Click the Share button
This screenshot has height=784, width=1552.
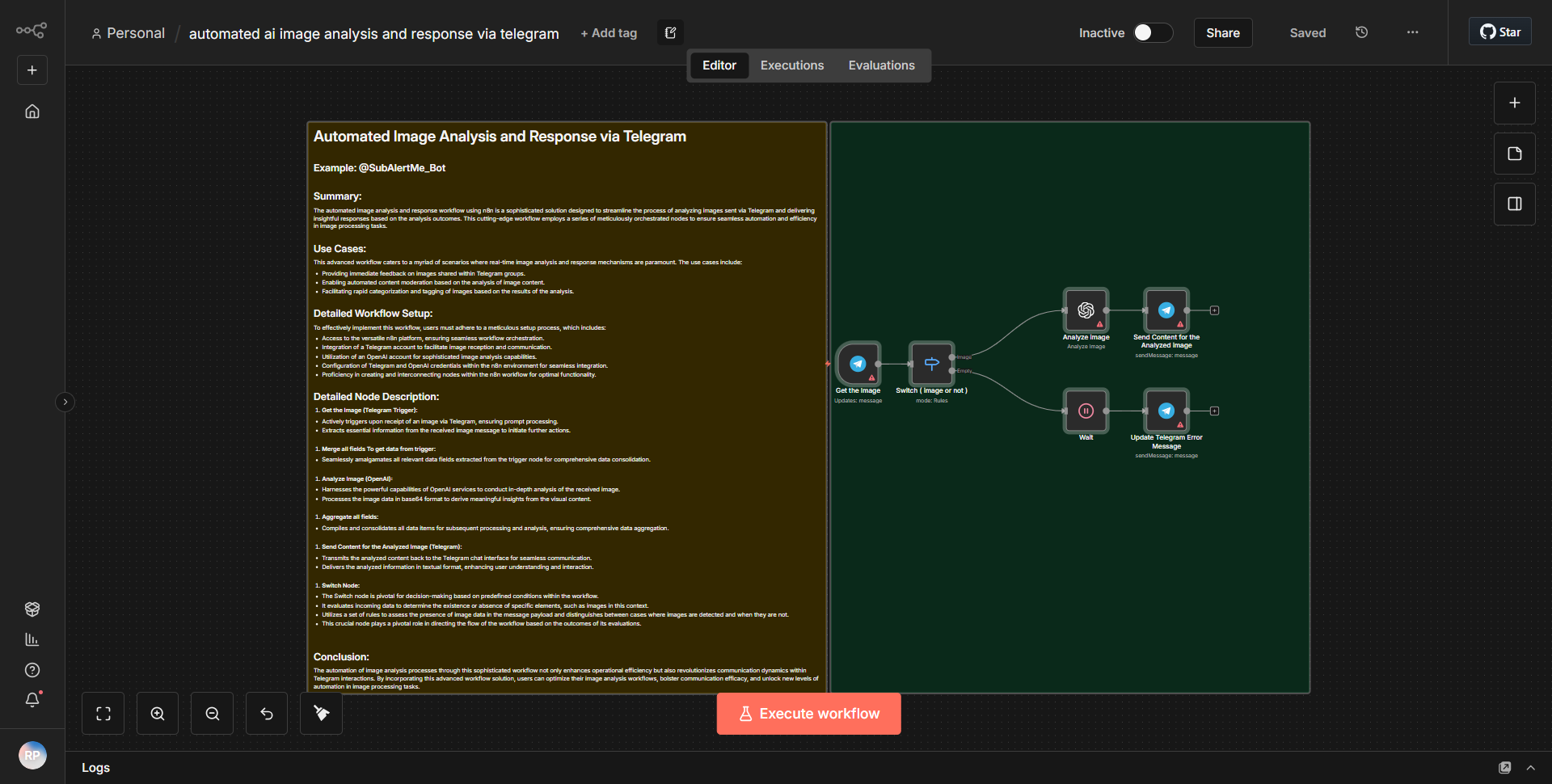(1223, 32)
